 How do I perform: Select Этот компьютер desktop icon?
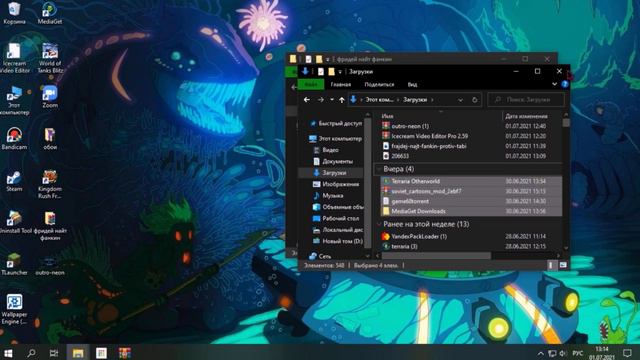coord(14,100)
